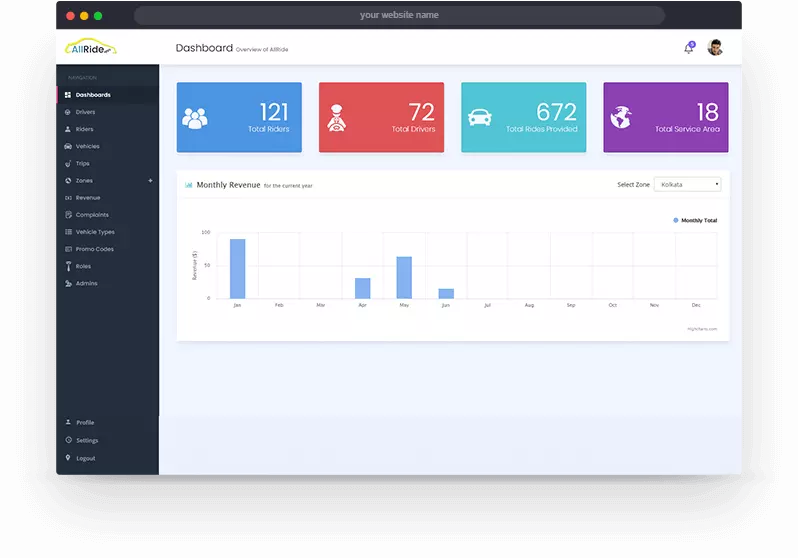Click the Vehicles car icon in sidebar
The image size is (798, 558).
(68, 146)
